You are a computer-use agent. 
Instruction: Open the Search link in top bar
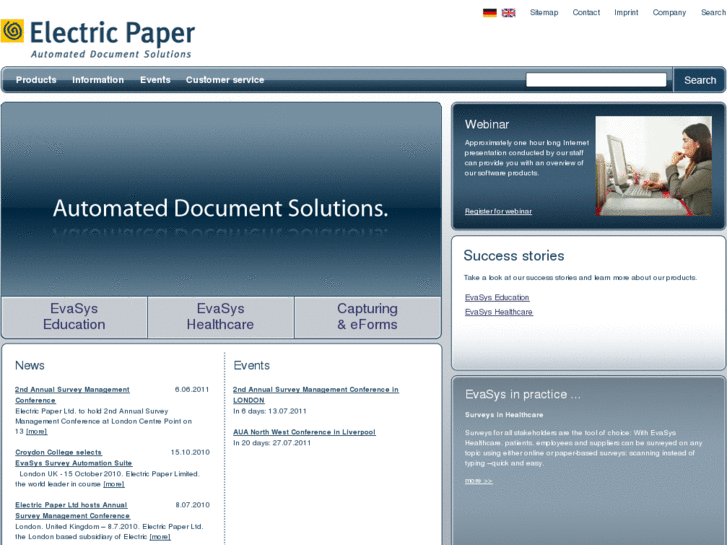[713, 13]
